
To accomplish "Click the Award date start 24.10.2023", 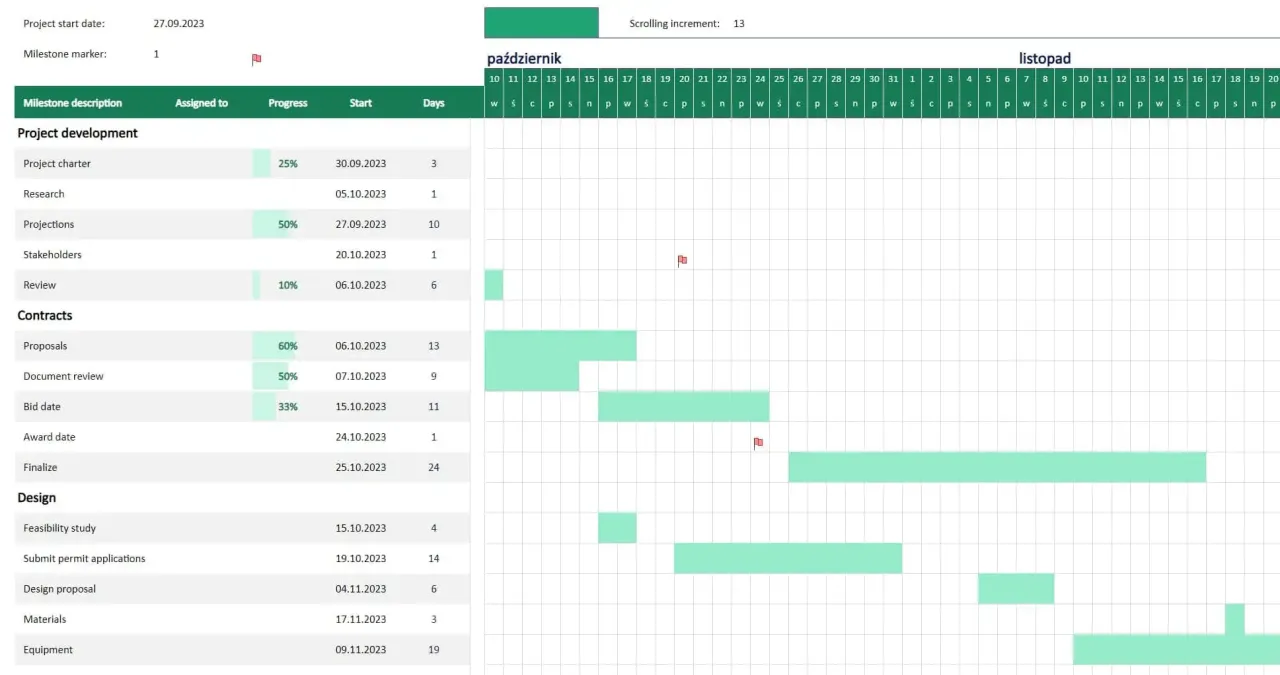I will click(x=361, y=437).
